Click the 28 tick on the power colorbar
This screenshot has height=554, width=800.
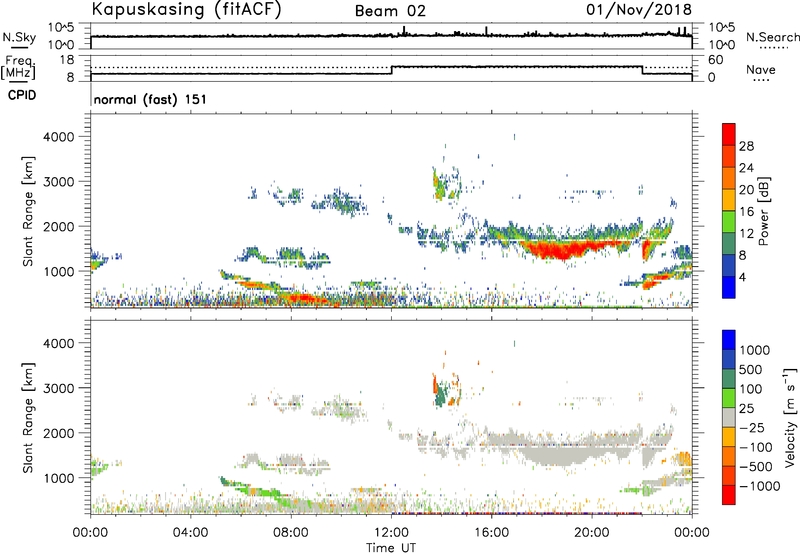[x=746, y=146]
